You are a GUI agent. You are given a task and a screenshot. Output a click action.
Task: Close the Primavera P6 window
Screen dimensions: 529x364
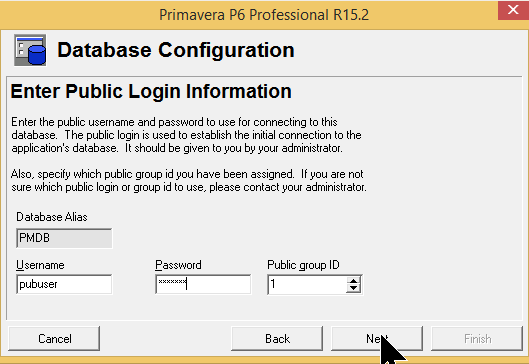click(513, 10)
